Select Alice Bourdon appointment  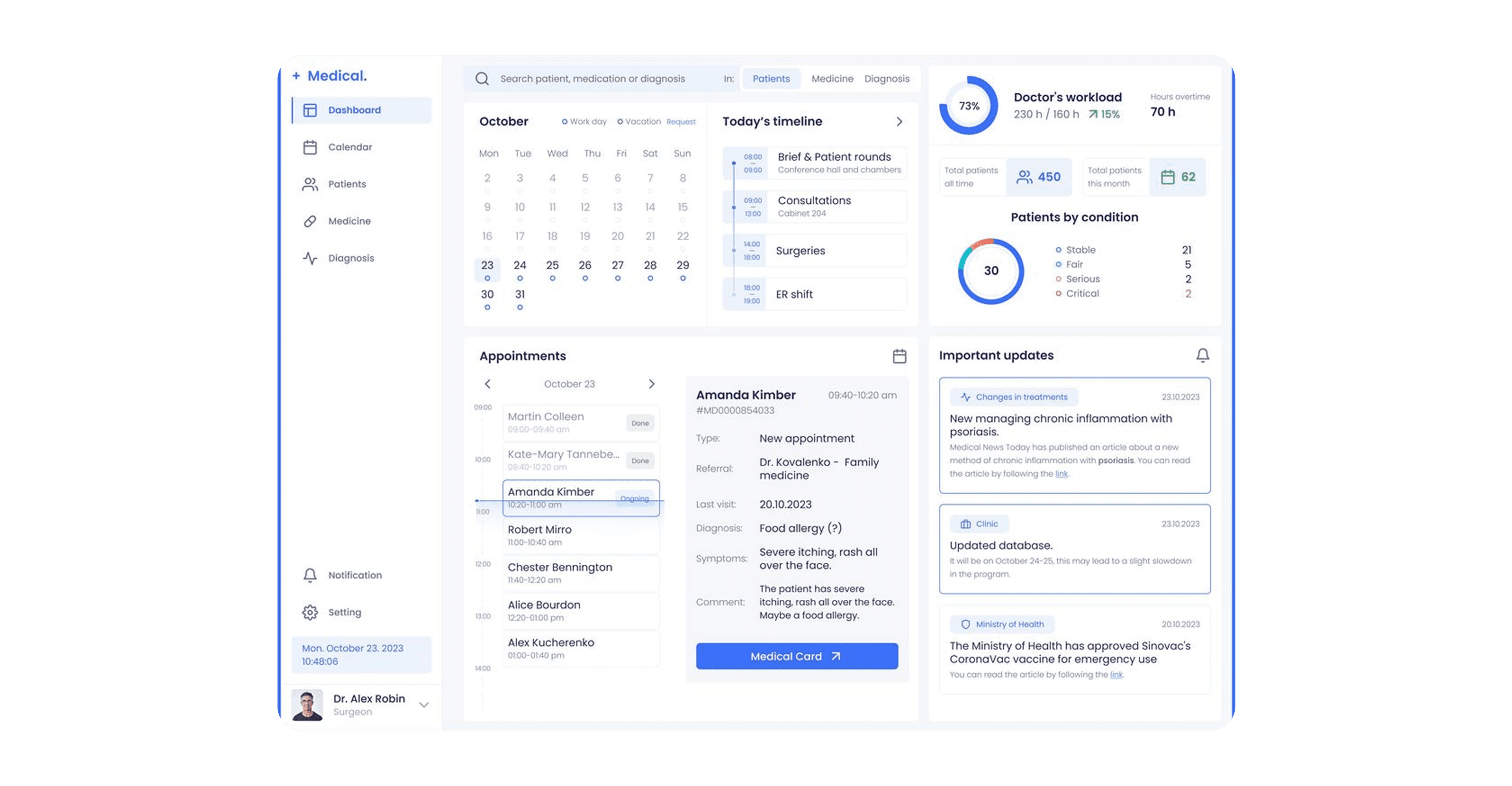[581, 610]
